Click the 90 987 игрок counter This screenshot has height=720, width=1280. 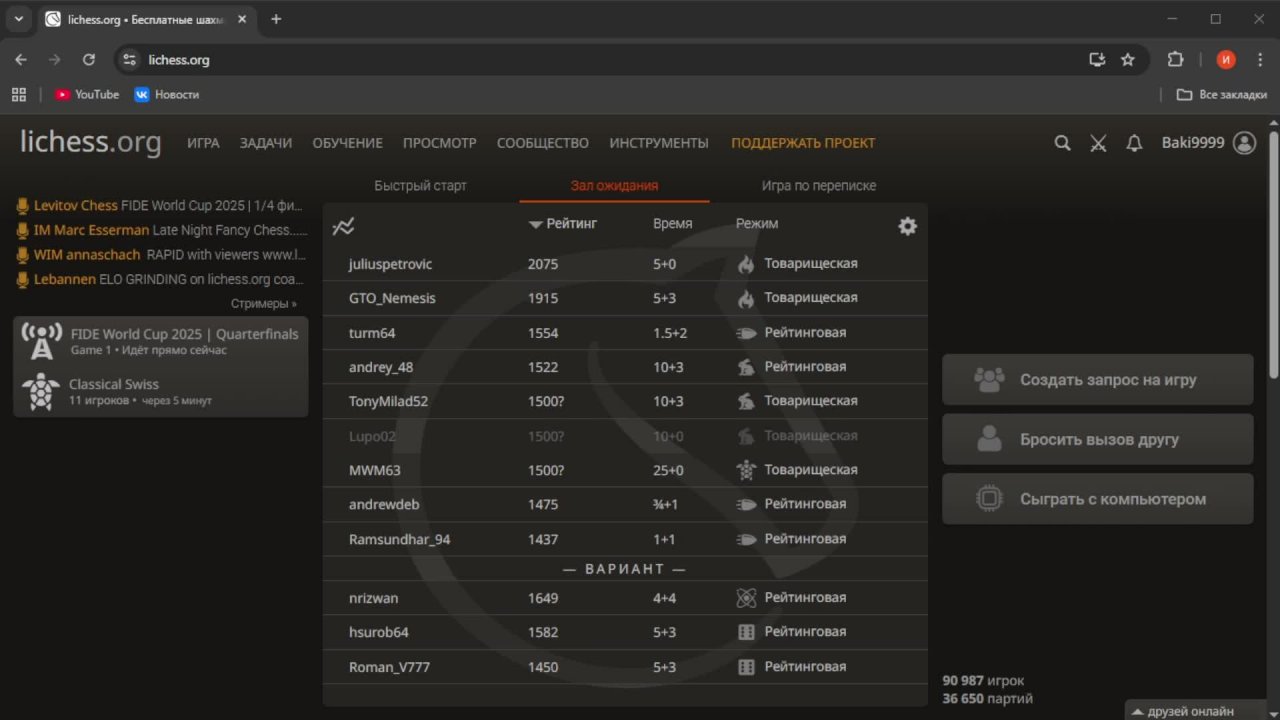983,681
